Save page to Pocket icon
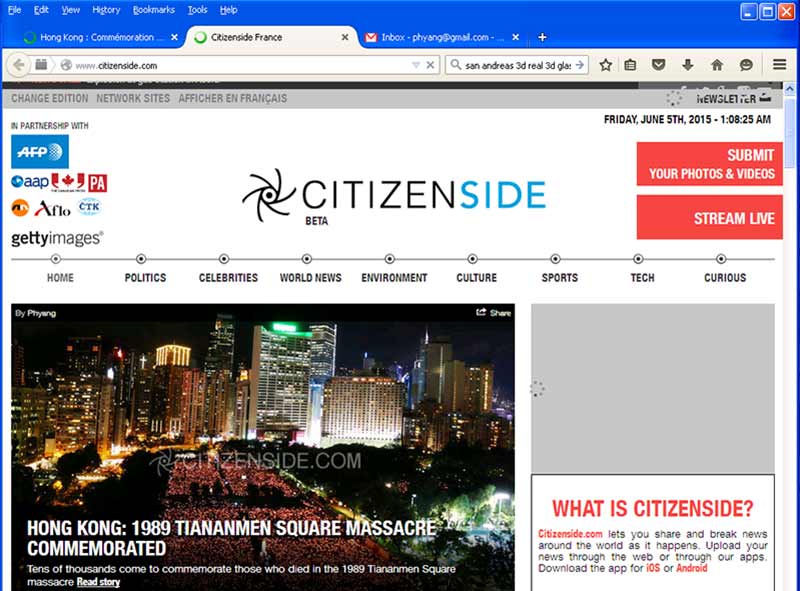Viewport: 800px width, 591px height. click(659, 65)
